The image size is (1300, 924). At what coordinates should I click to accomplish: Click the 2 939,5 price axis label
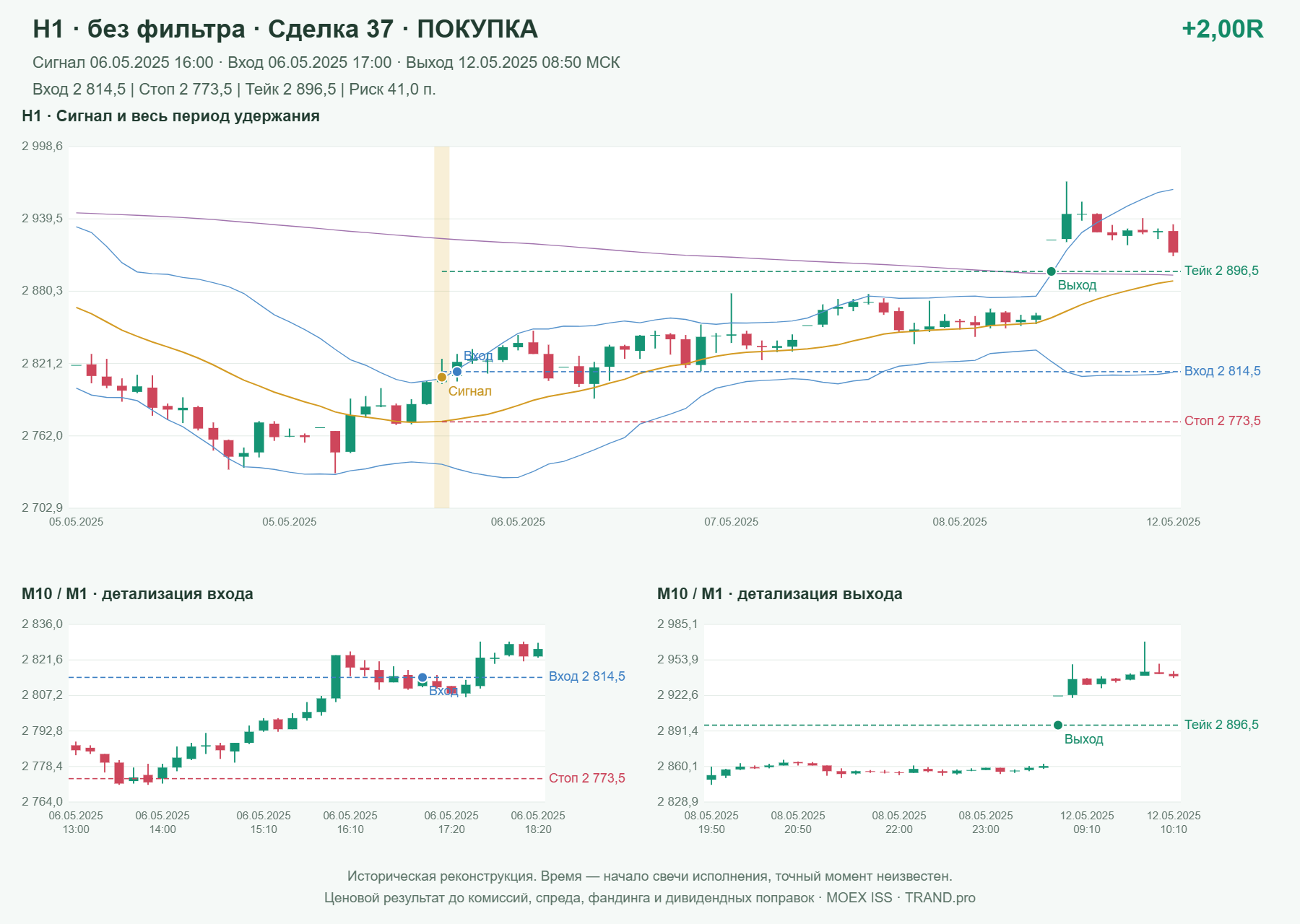coord(42,219)
